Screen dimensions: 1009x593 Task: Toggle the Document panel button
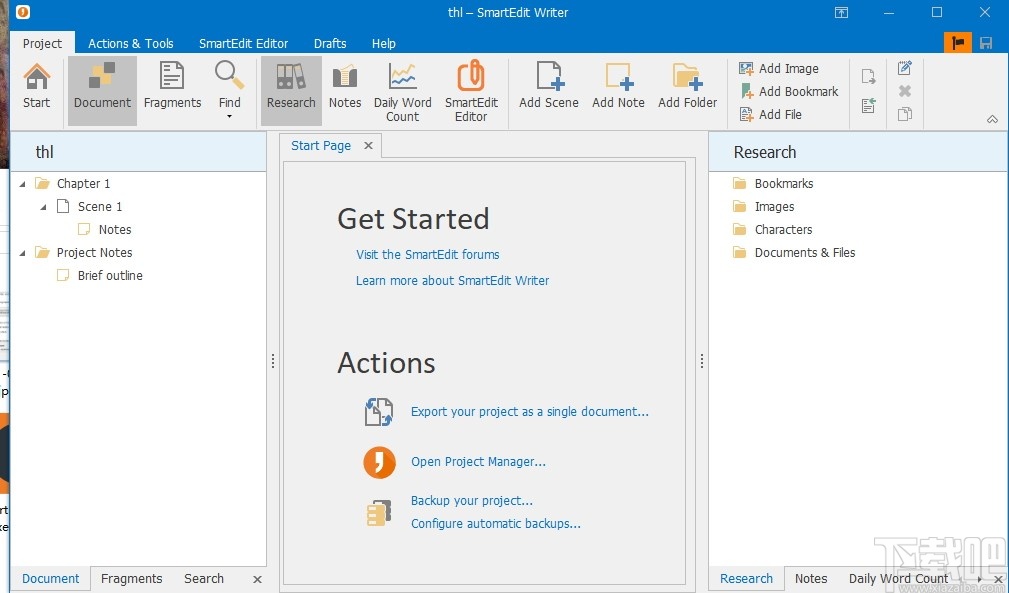[x=101, y=88]
